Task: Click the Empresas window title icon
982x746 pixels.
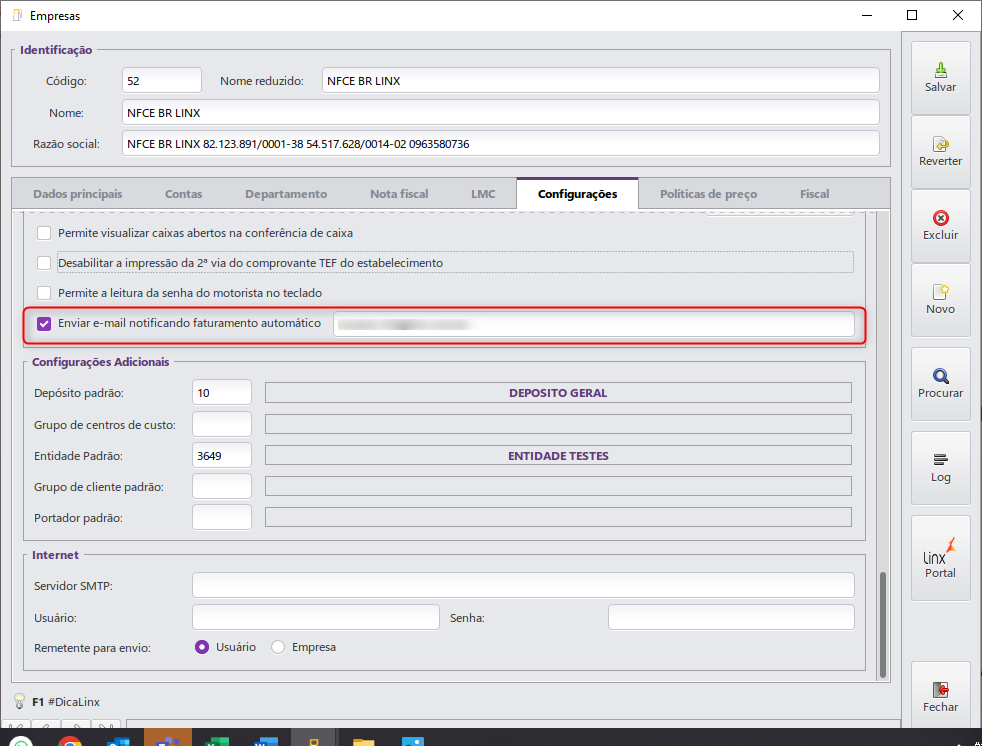Action: [17, 15]
